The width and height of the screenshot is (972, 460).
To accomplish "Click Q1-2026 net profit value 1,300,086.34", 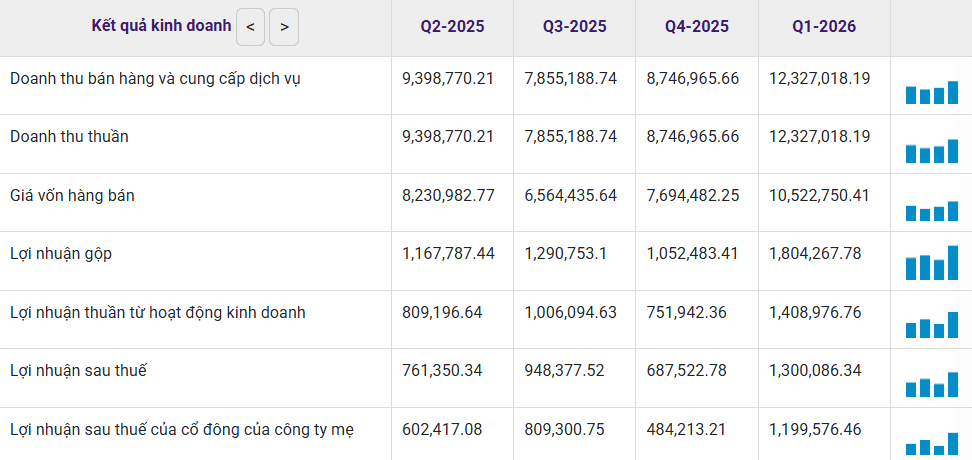I will coord(815,371).
